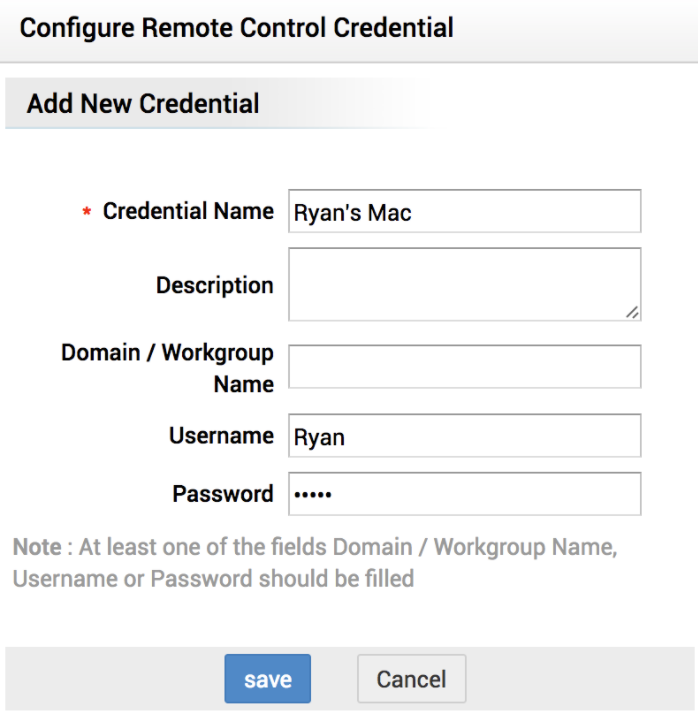Click the empty footer bar left of save
The height and width of the screenshot is (712, 698).
[x=110, y=680]
